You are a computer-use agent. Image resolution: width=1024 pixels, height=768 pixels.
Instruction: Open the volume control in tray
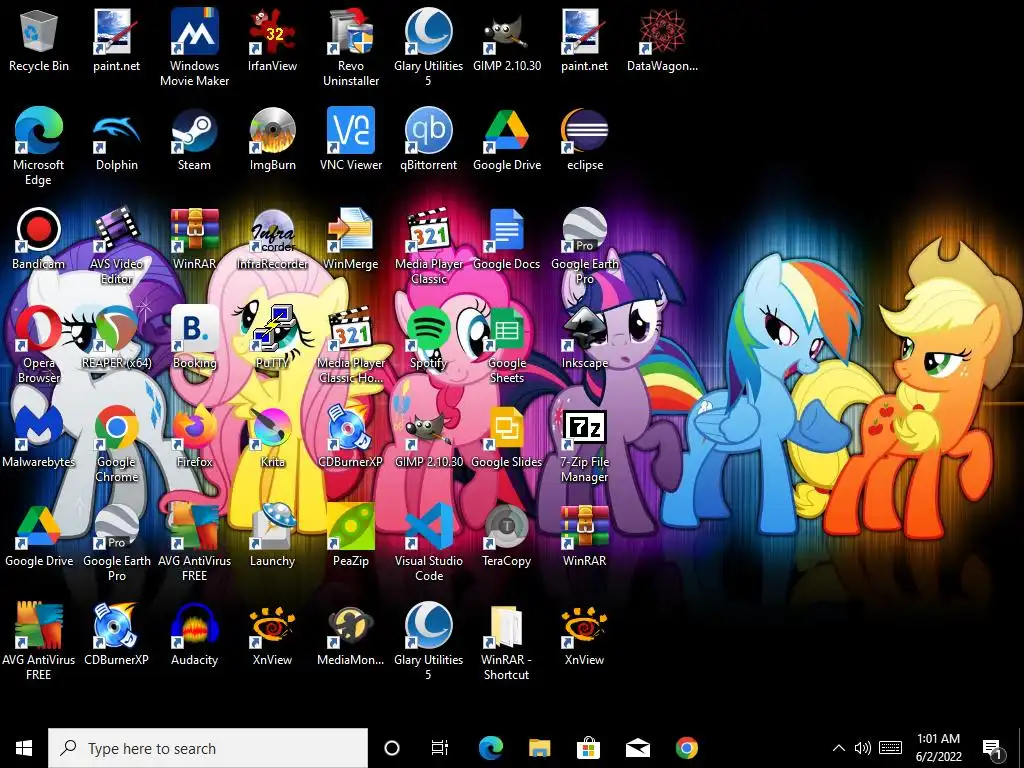click(863, 748)
